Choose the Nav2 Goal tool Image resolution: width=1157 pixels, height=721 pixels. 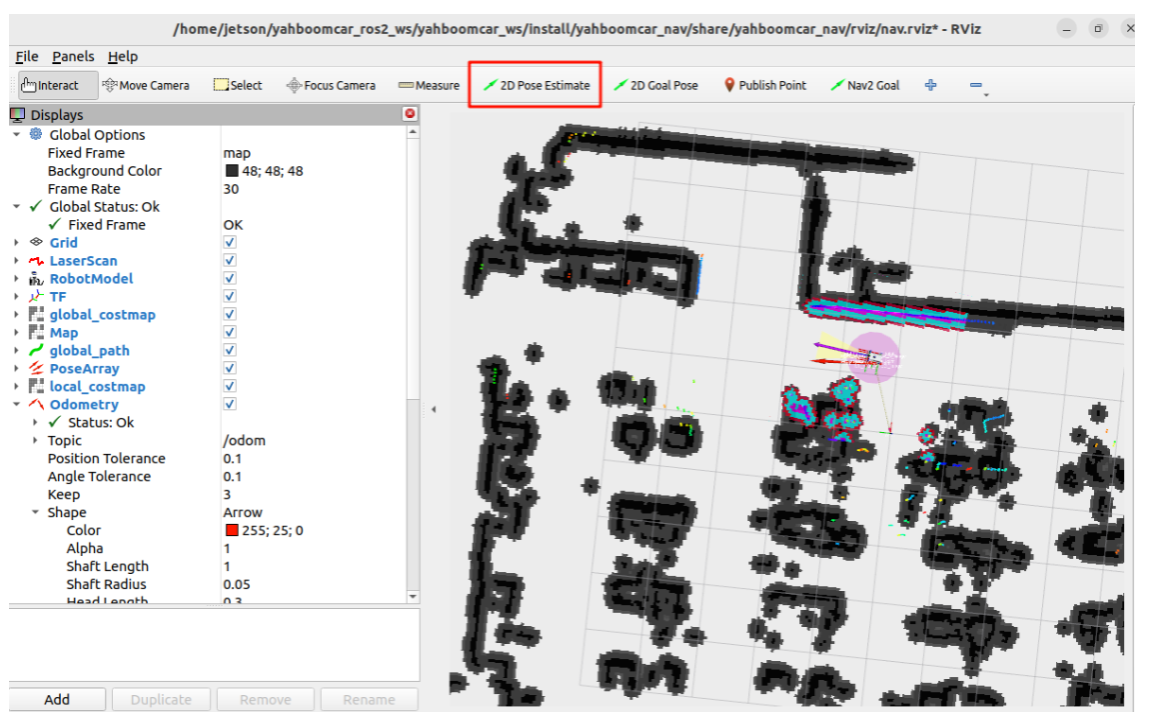[865, 86]
